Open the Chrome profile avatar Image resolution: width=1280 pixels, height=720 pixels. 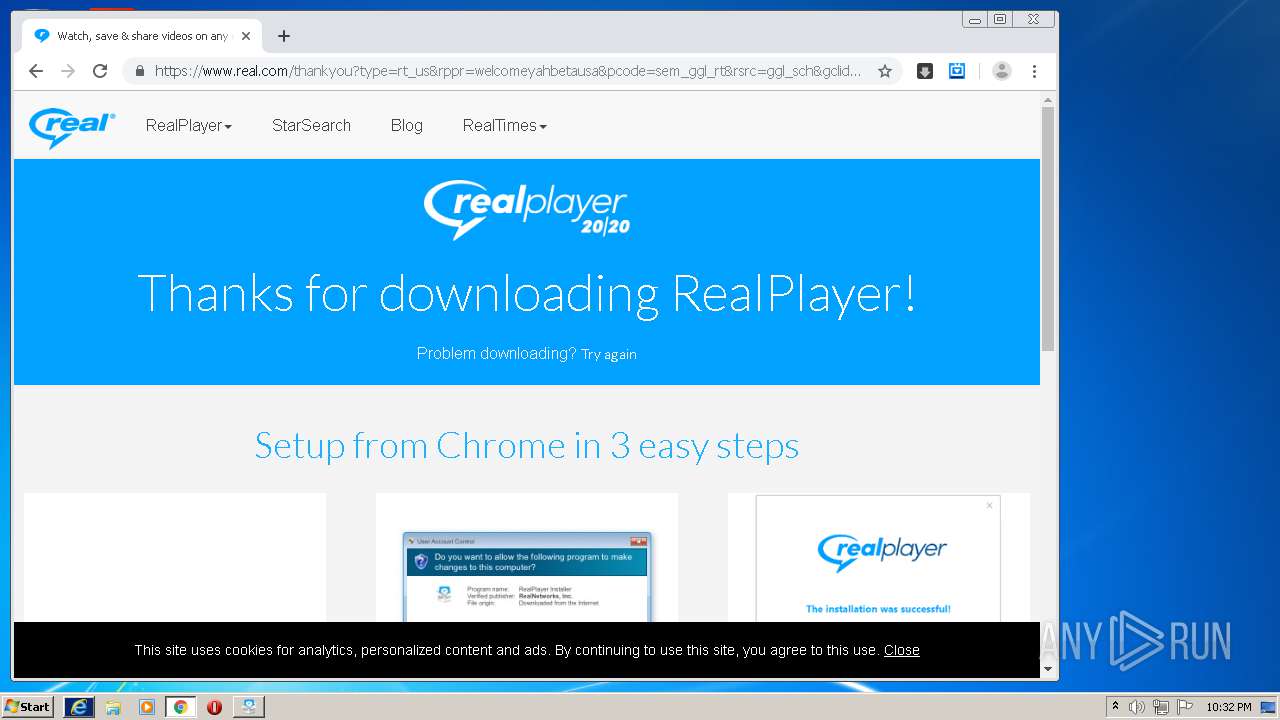[1002, 71]
